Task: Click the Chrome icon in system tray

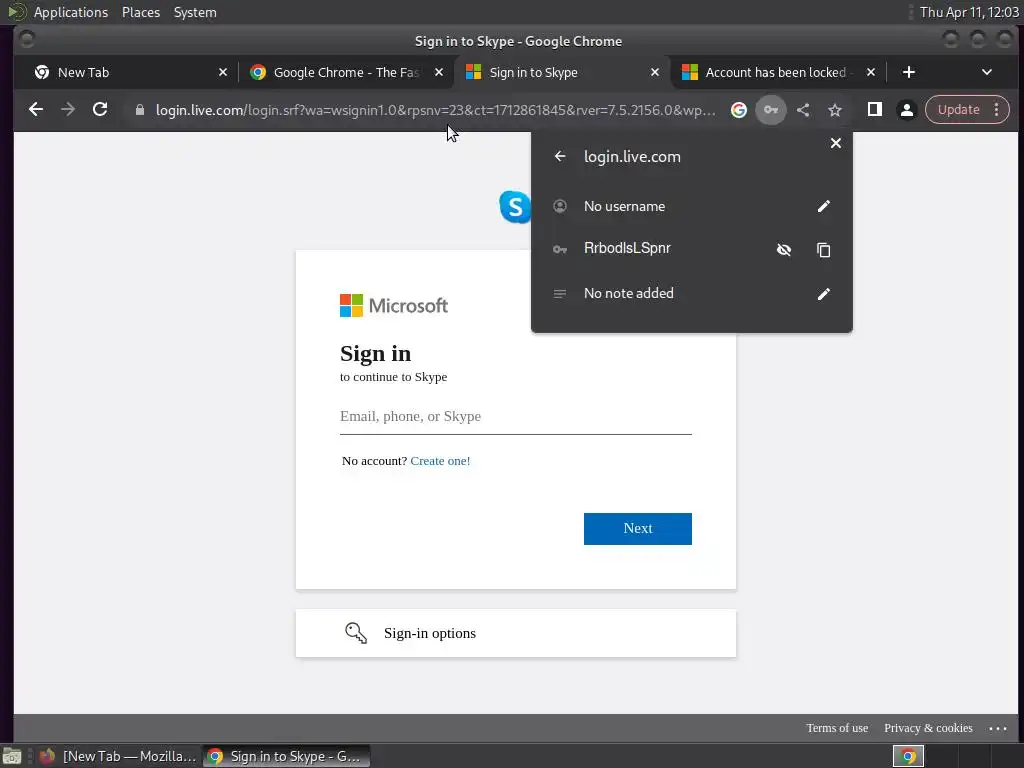Action: (x=908, y=756)
